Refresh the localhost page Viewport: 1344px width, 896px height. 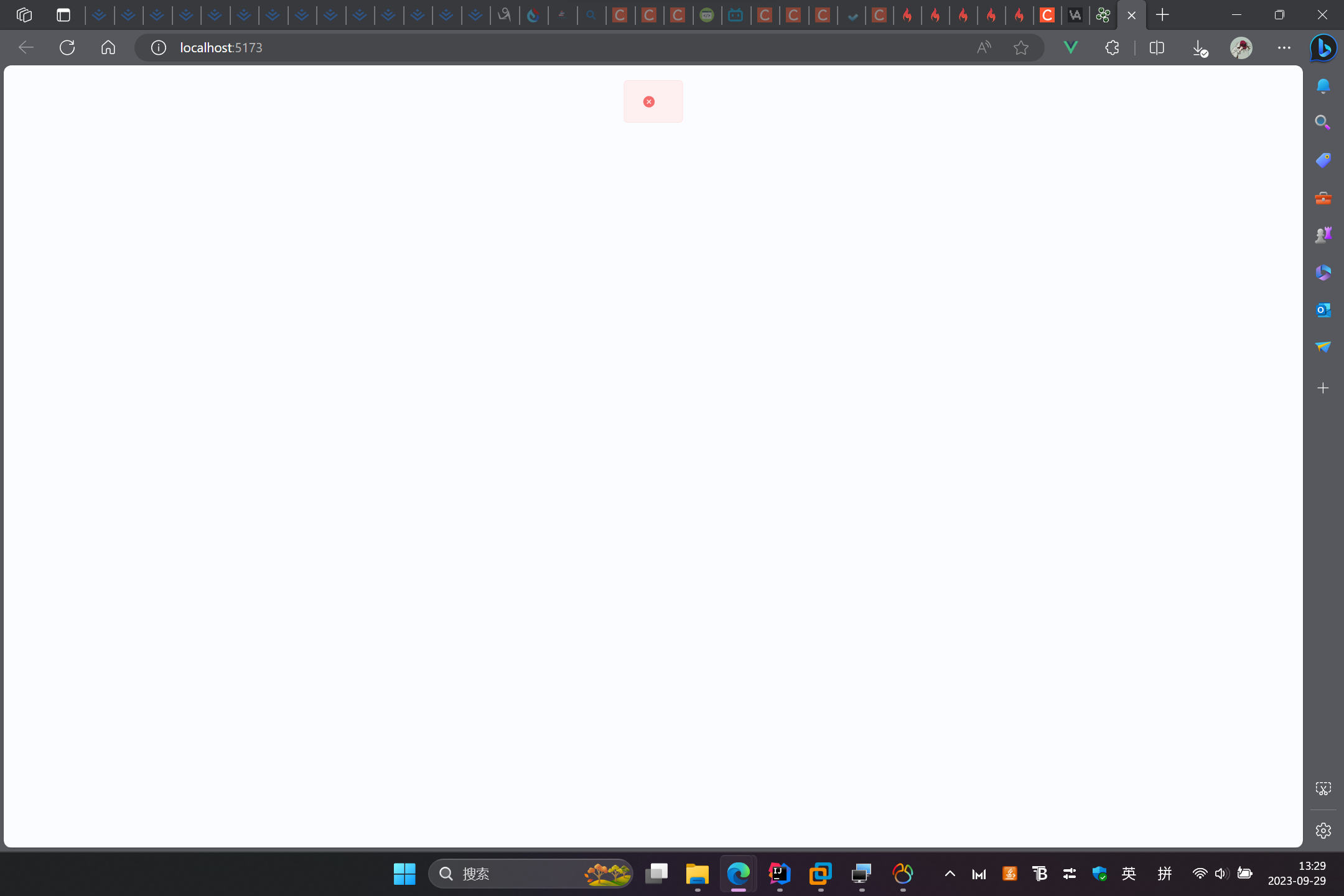(x=67, y=47)
